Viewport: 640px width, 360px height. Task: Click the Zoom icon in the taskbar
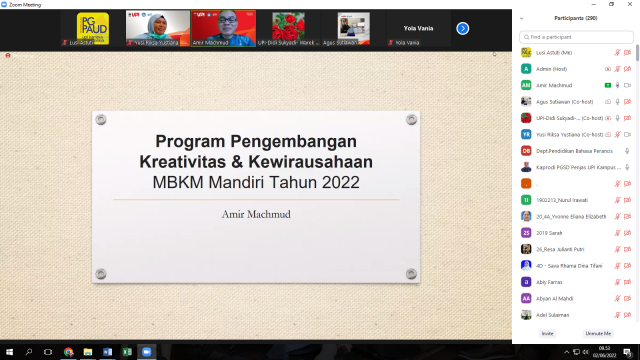click(147, 352)
